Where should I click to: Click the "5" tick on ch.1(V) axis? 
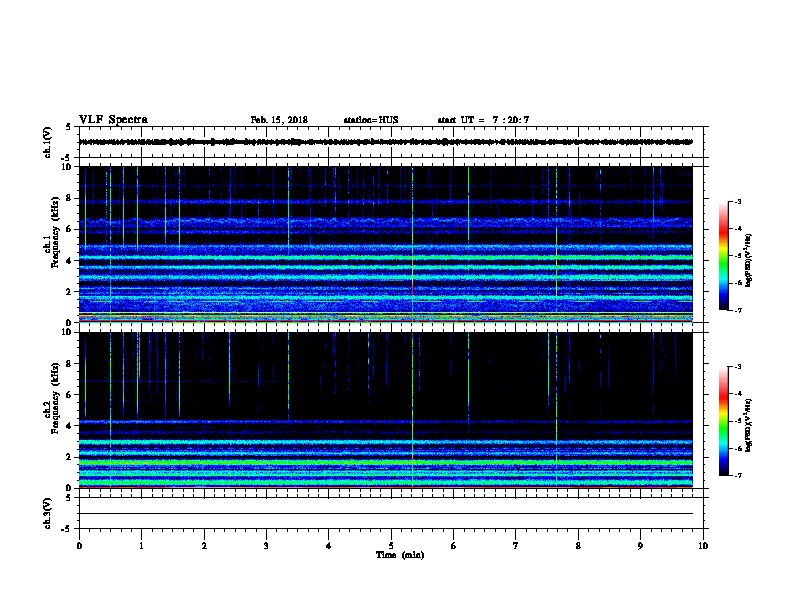pos(68,127)
